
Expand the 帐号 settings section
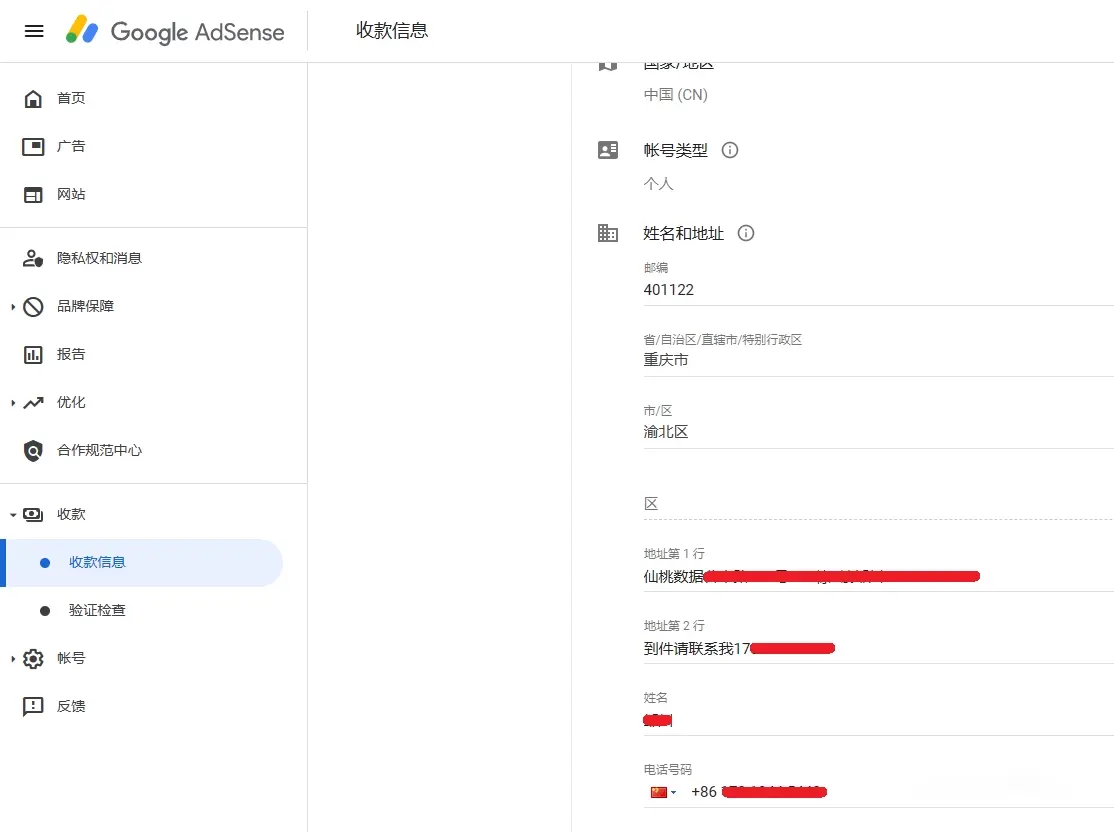(x=12, y=658)
